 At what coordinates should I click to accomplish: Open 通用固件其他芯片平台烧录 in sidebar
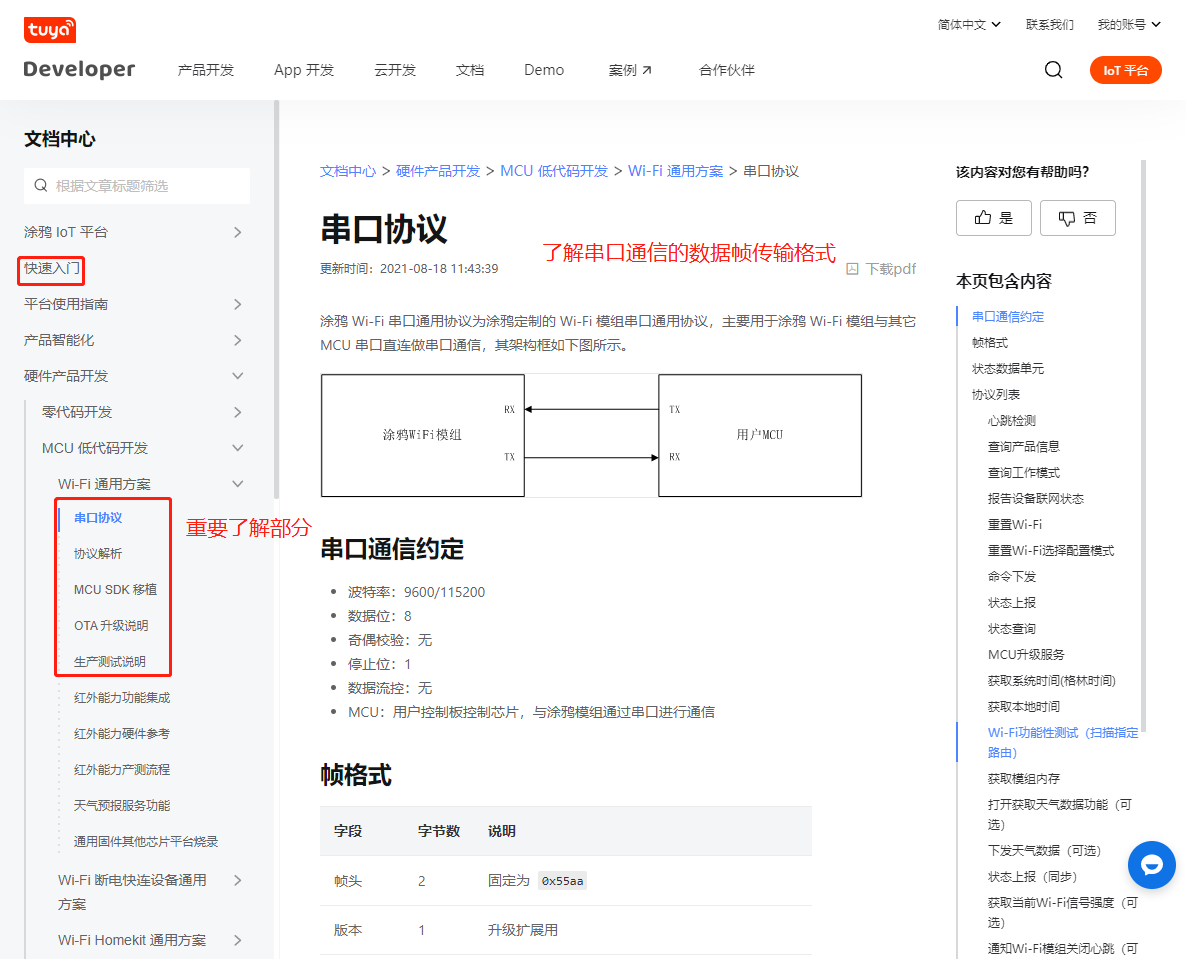pos(146,841)
